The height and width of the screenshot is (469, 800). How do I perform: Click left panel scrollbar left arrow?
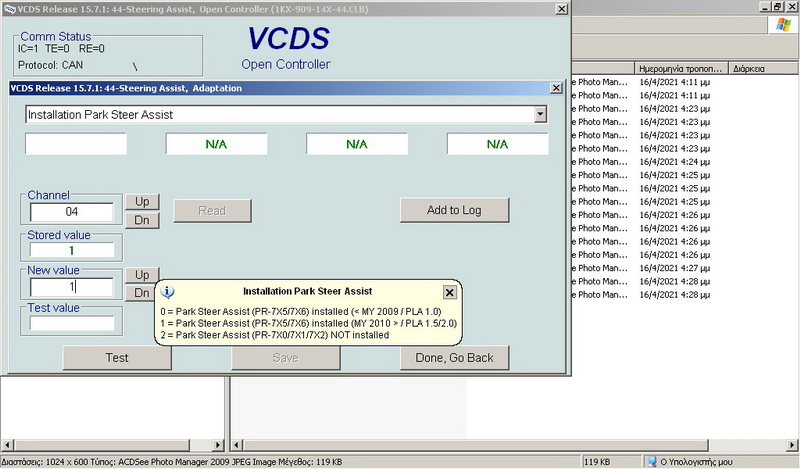click(6, 445)
